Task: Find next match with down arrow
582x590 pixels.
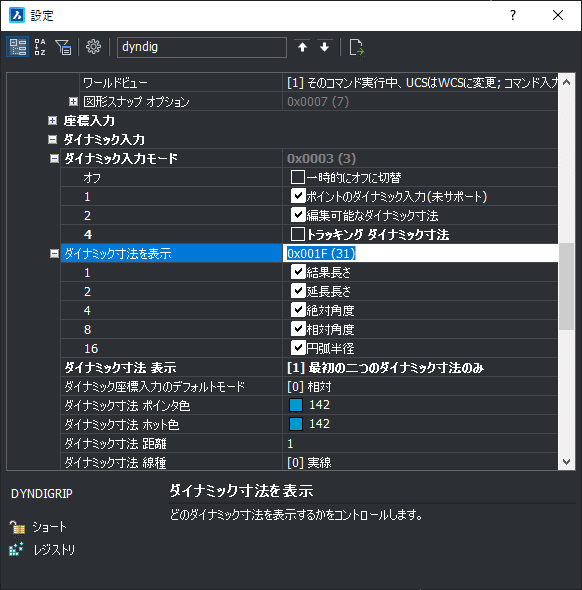Action: point(324,47)
